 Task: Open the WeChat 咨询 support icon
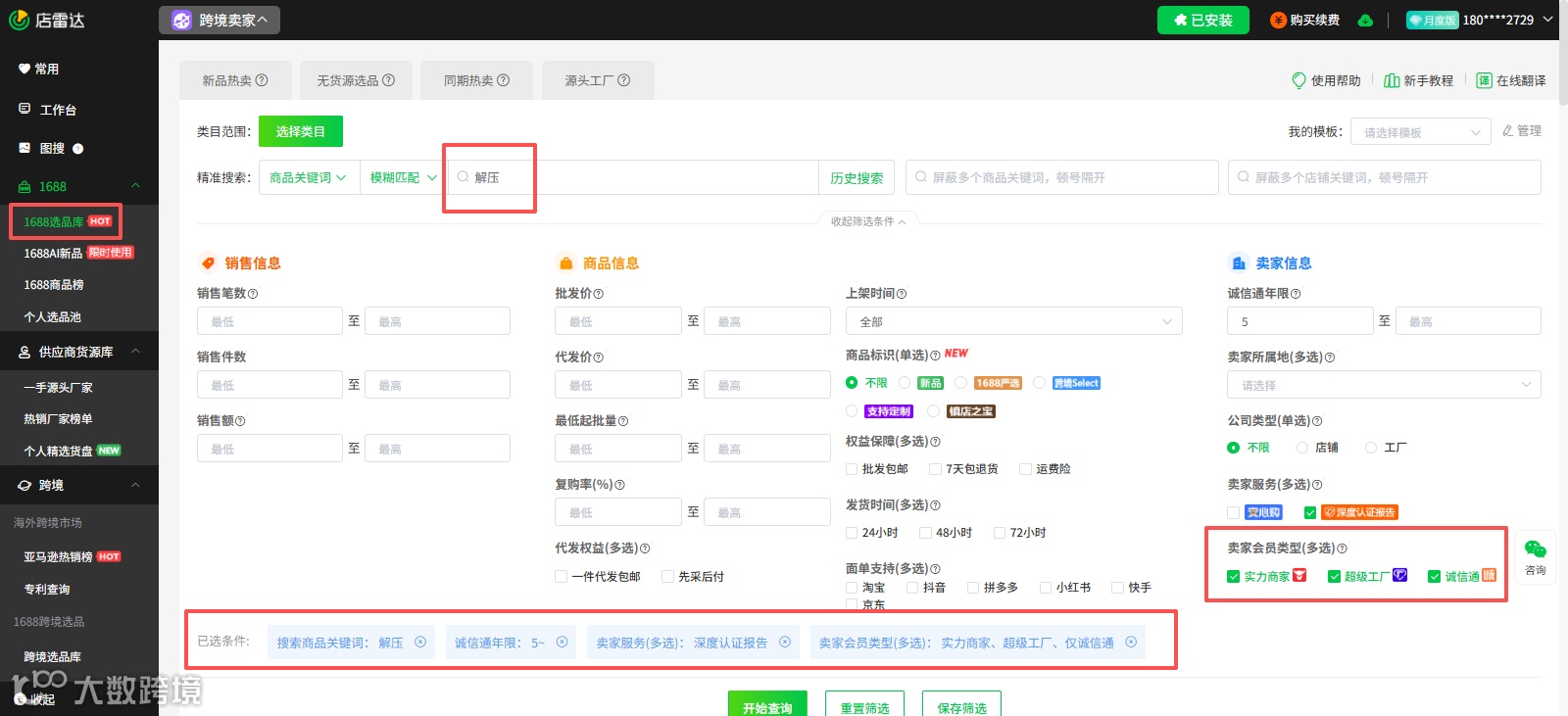pos(1535,549)
